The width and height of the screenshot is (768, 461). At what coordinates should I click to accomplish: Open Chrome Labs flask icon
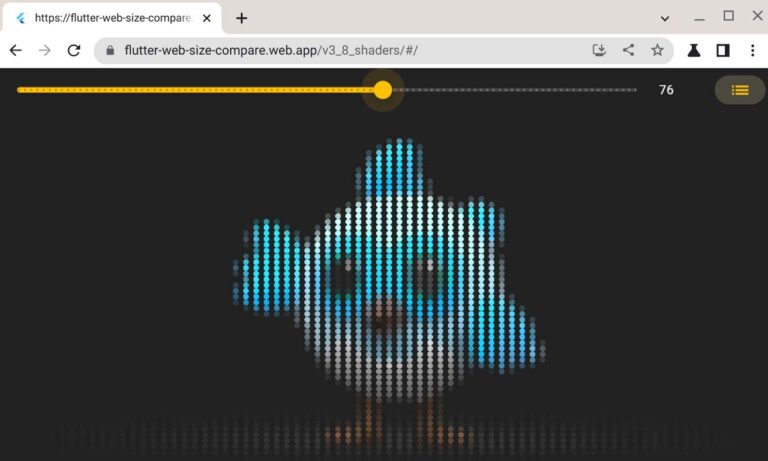click(694, 50)
